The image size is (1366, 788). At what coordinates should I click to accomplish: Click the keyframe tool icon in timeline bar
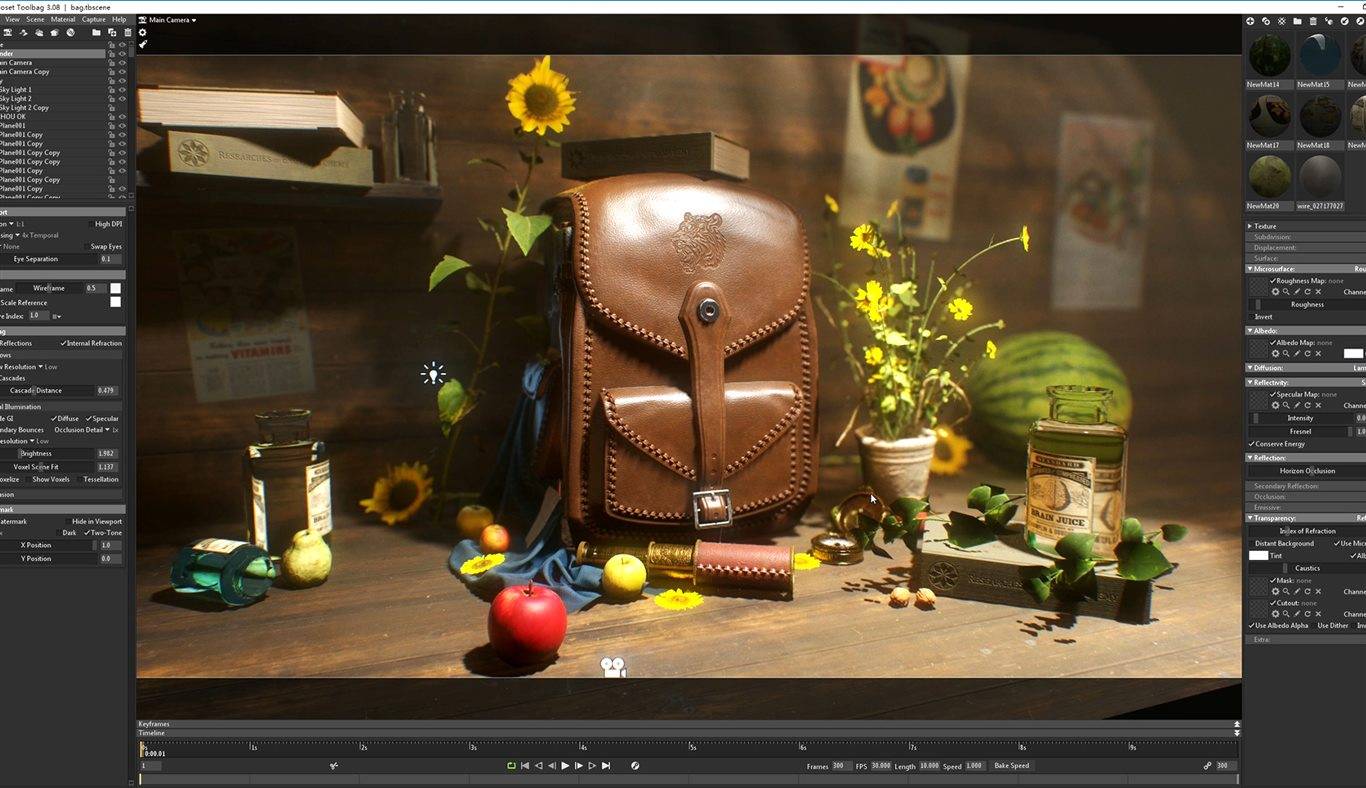[x=334, y=766]
